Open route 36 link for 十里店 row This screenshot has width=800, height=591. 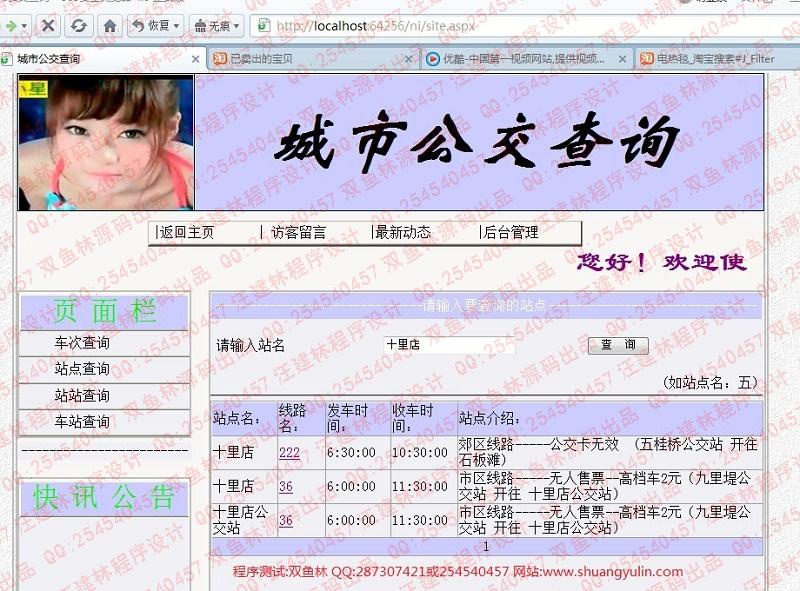(286, 486)
